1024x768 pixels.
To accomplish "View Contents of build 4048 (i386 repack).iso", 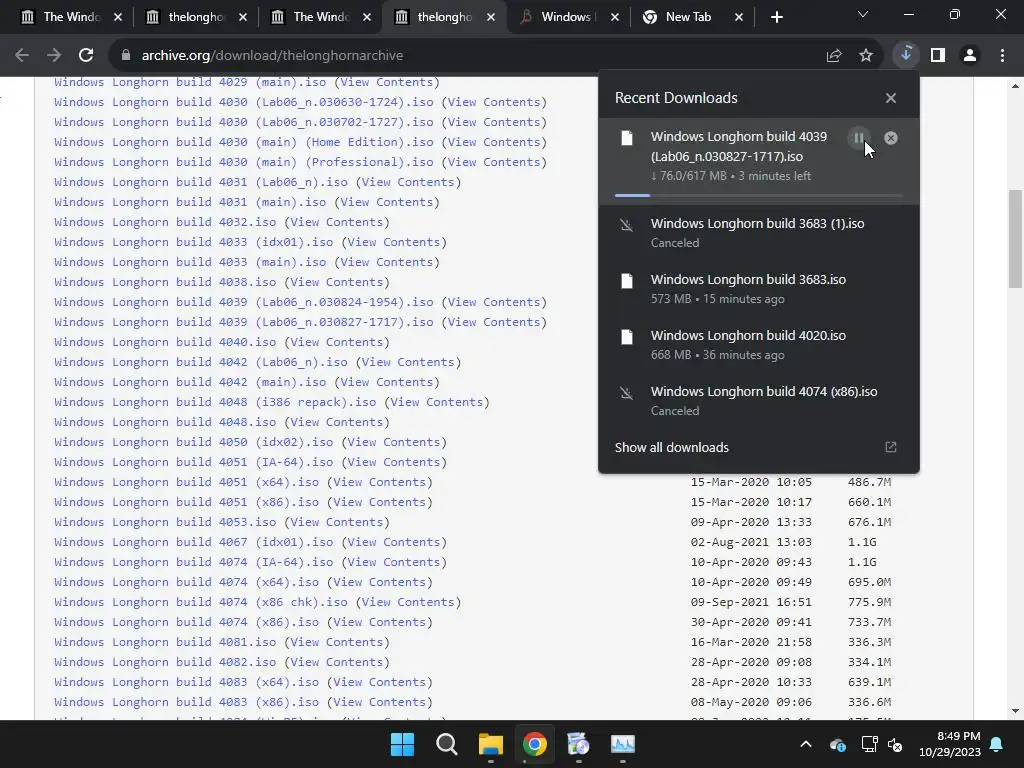I will [x=437, y=402].
